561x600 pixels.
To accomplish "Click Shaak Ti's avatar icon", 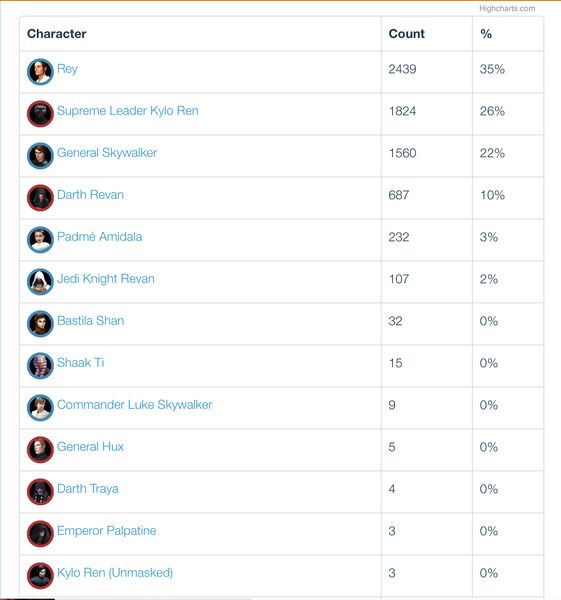I will click(40, 365).
